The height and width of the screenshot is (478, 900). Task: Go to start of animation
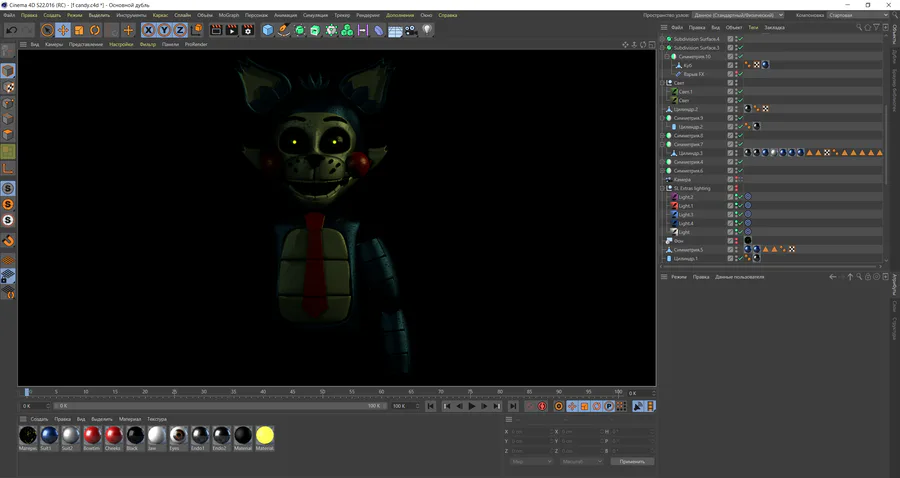[430, 406]
